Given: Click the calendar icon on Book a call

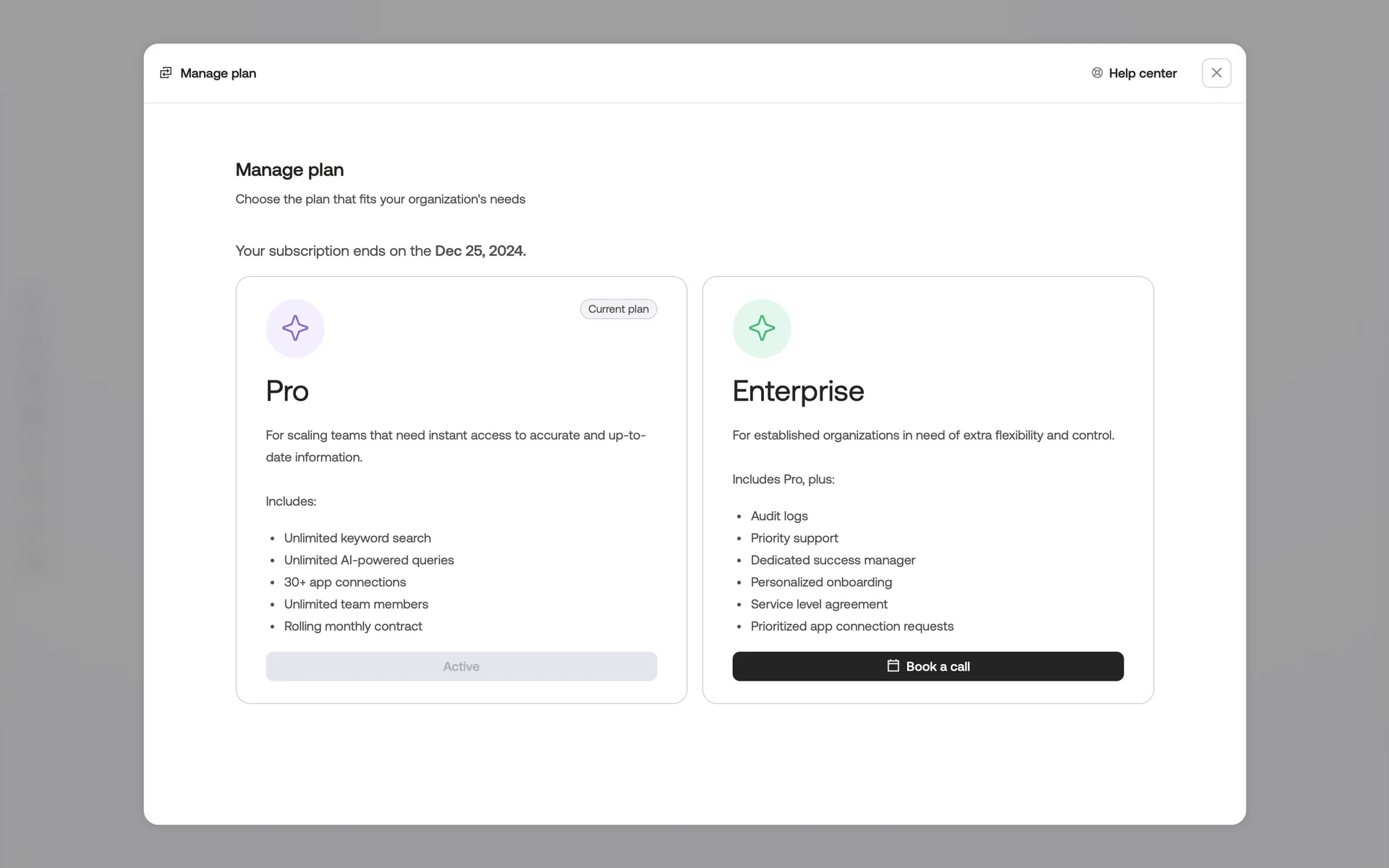Looking at the screenshot, I should click(x=893, y=665).
